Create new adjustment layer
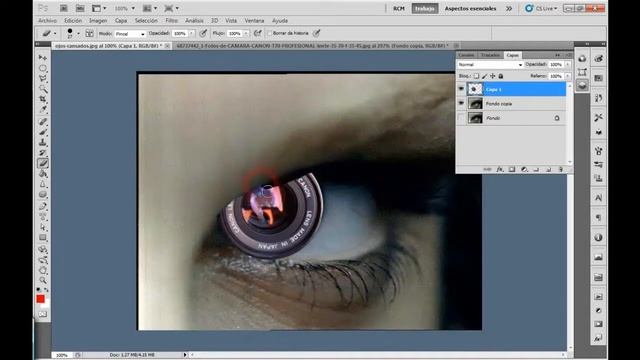 [524, 169]
